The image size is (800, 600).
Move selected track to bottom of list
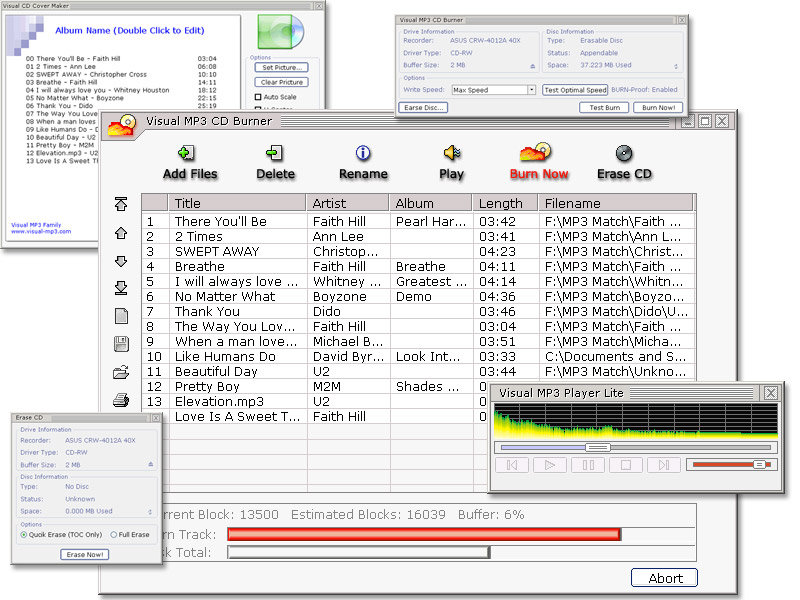pyautogui.click(x=121, y=288)
